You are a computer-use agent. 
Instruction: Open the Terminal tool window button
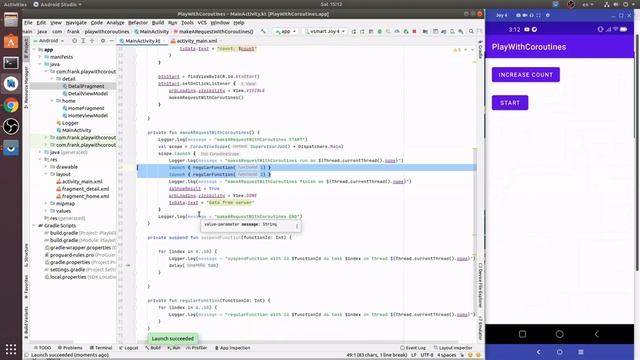click(x=101, y=348)
